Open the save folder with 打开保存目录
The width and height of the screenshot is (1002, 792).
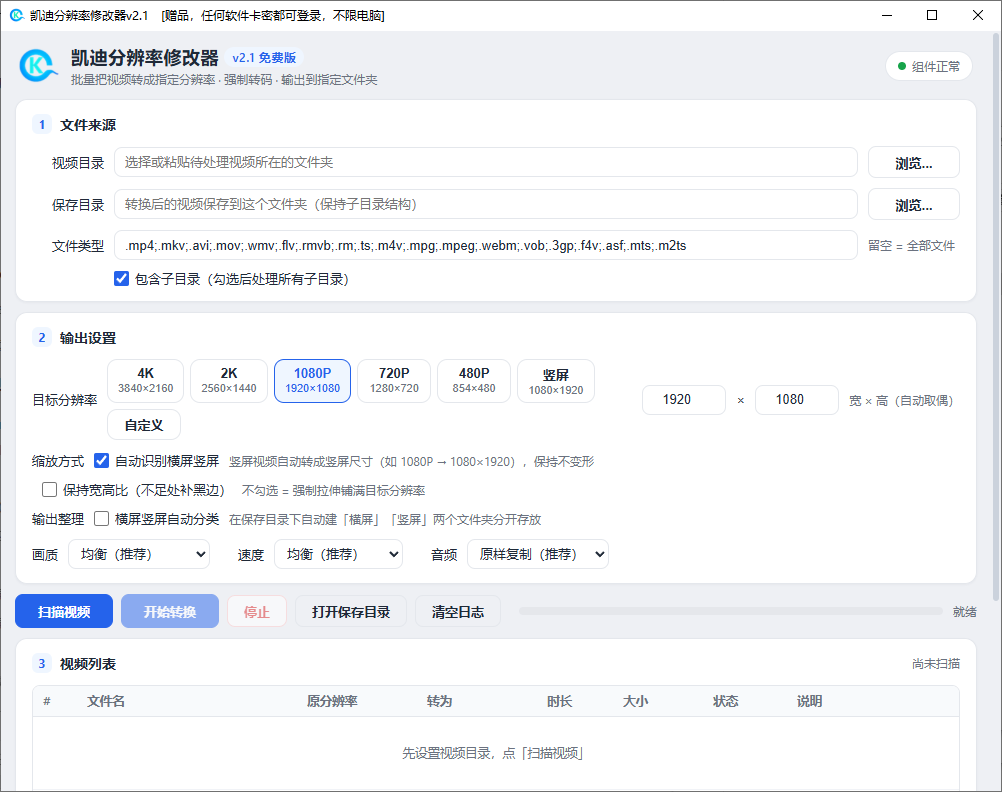[x=351, y=611]
